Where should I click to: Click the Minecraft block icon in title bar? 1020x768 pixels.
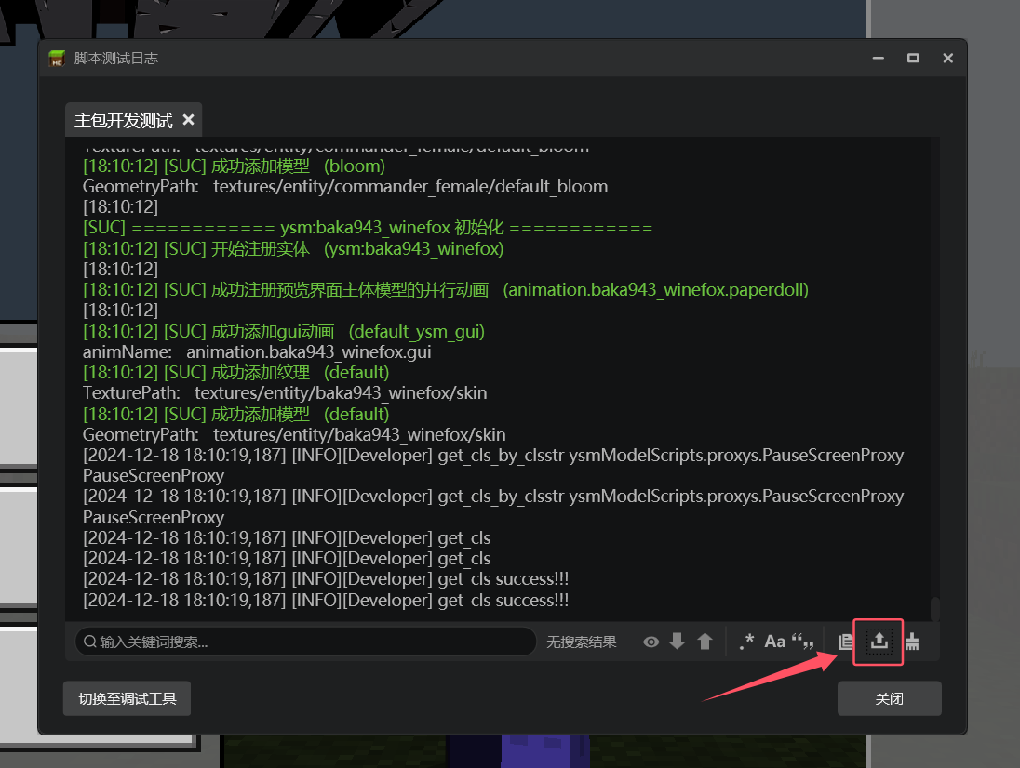(x=57, y=58)
